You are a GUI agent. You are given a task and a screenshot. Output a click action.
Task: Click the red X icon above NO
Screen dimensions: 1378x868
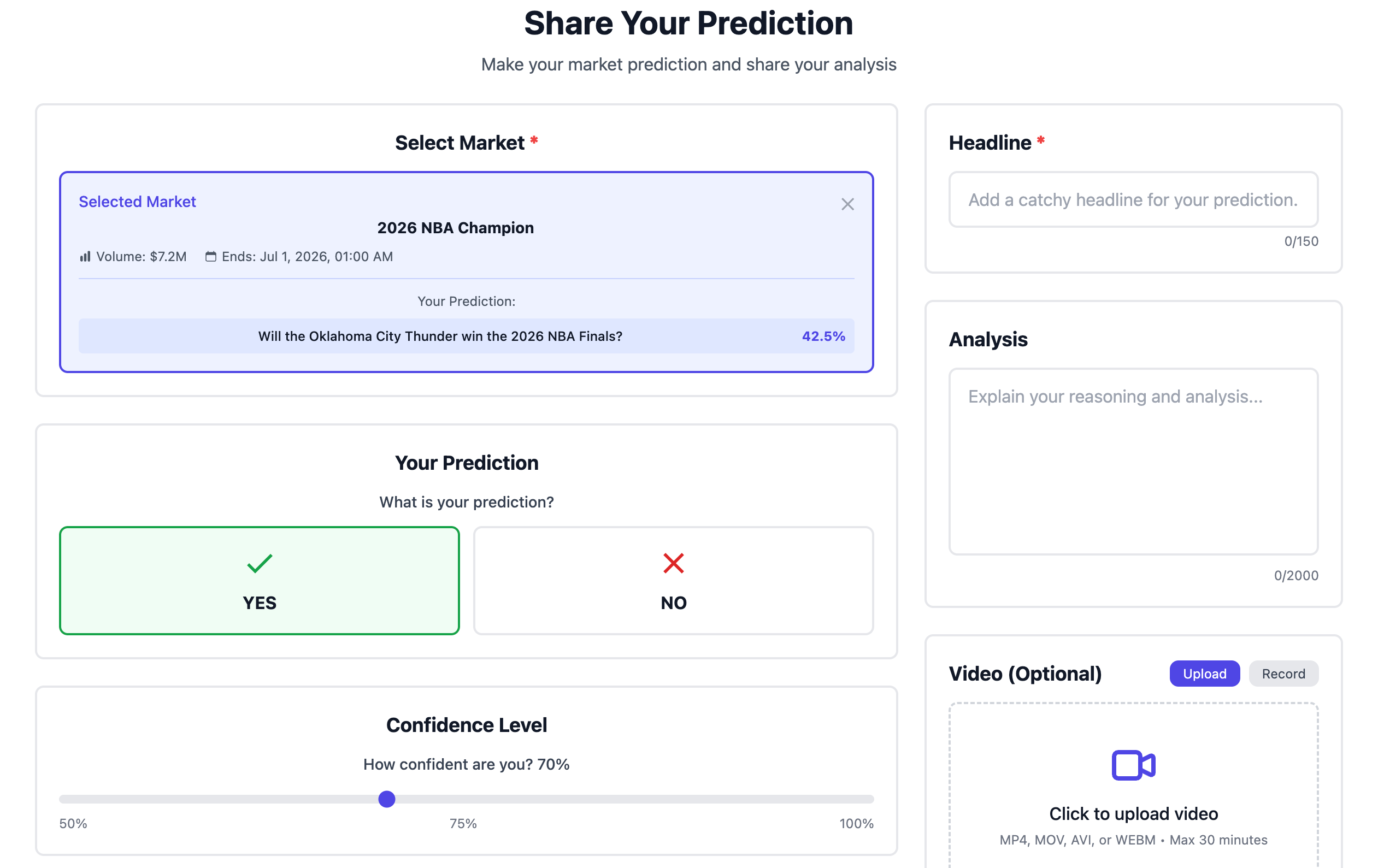point(674,564)
